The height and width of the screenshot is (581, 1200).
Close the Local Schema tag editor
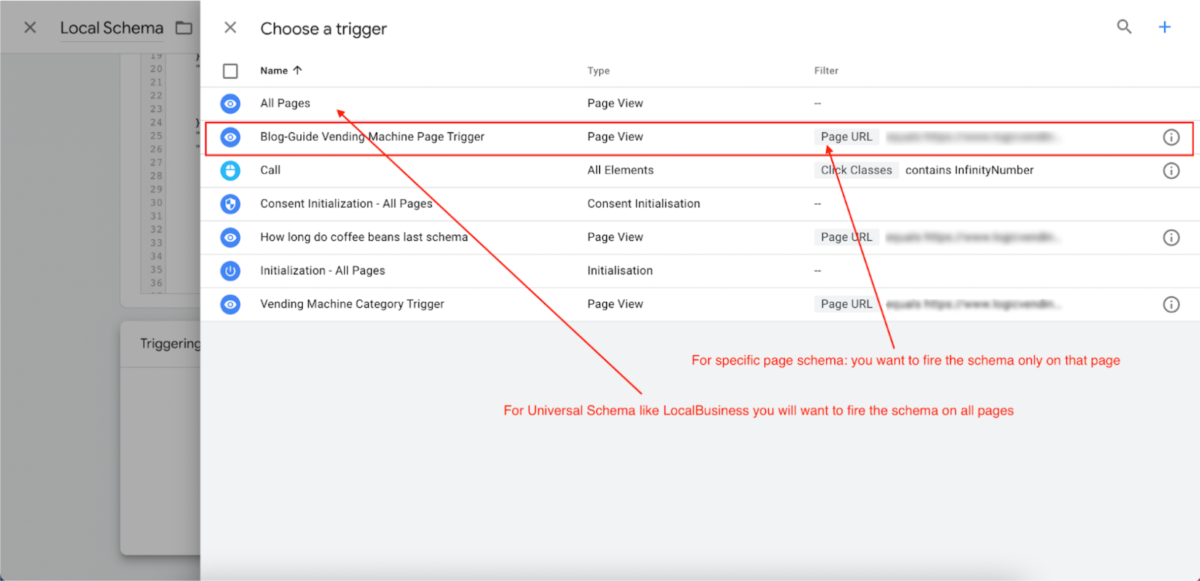[30, 28]
